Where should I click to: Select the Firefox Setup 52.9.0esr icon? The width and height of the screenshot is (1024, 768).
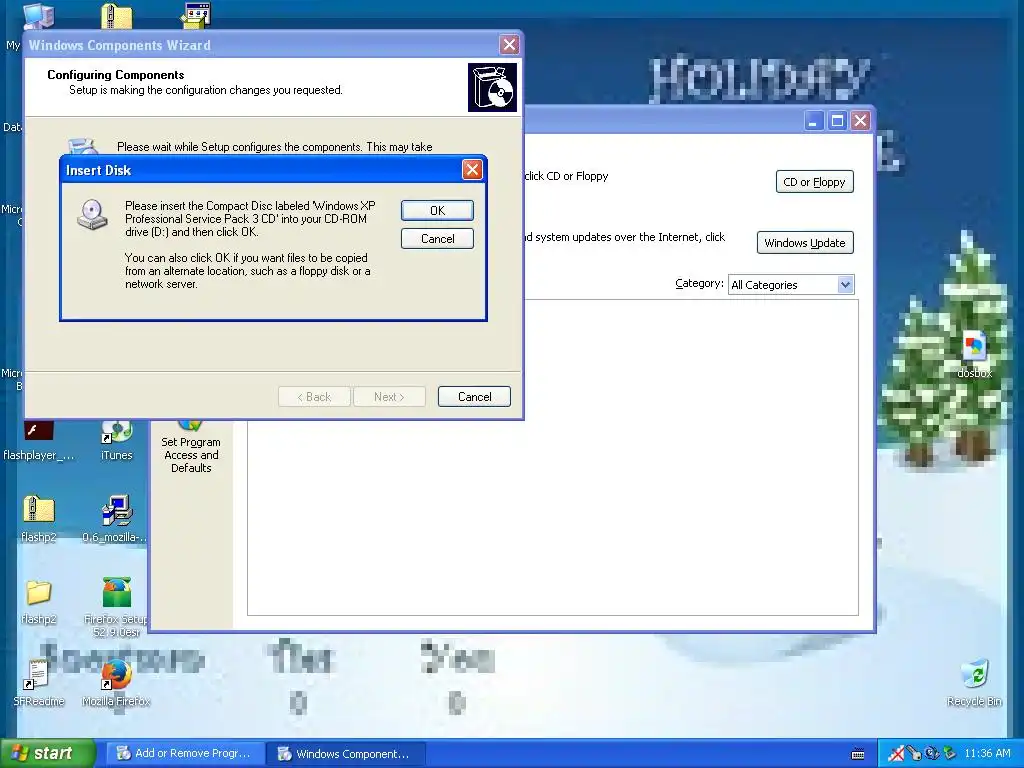[116, 606]
